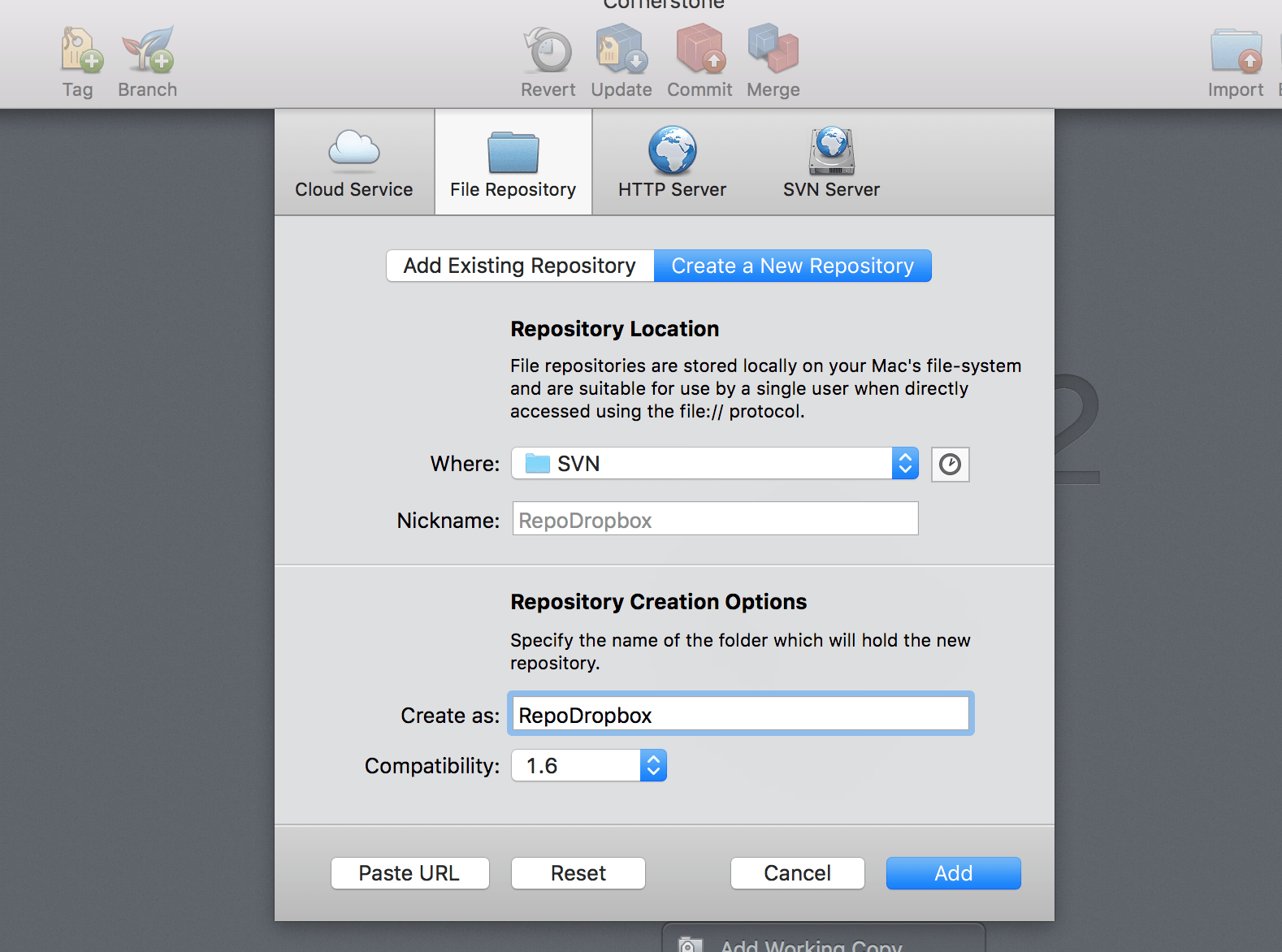Choose Create a New Repository segment

click(792, 266)
